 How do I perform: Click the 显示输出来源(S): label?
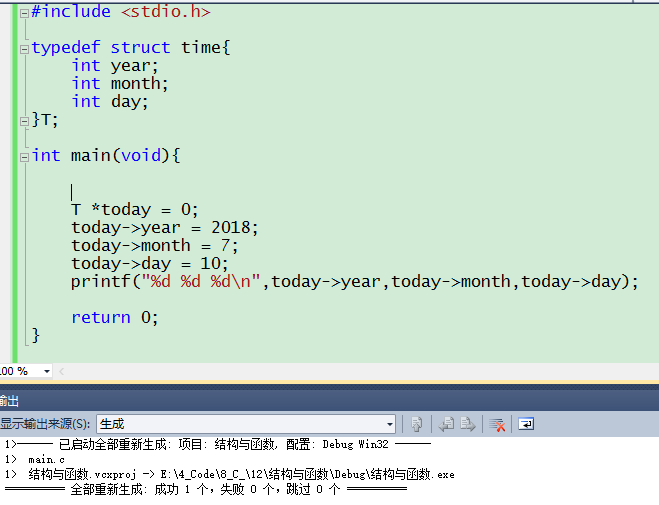coord(45,424)
